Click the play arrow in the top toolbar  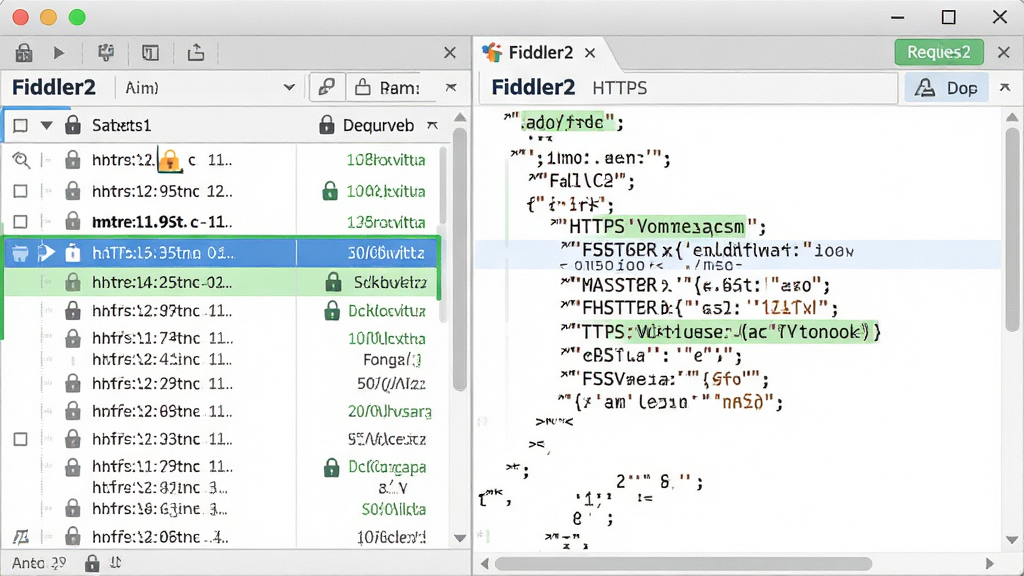[59, 52]
